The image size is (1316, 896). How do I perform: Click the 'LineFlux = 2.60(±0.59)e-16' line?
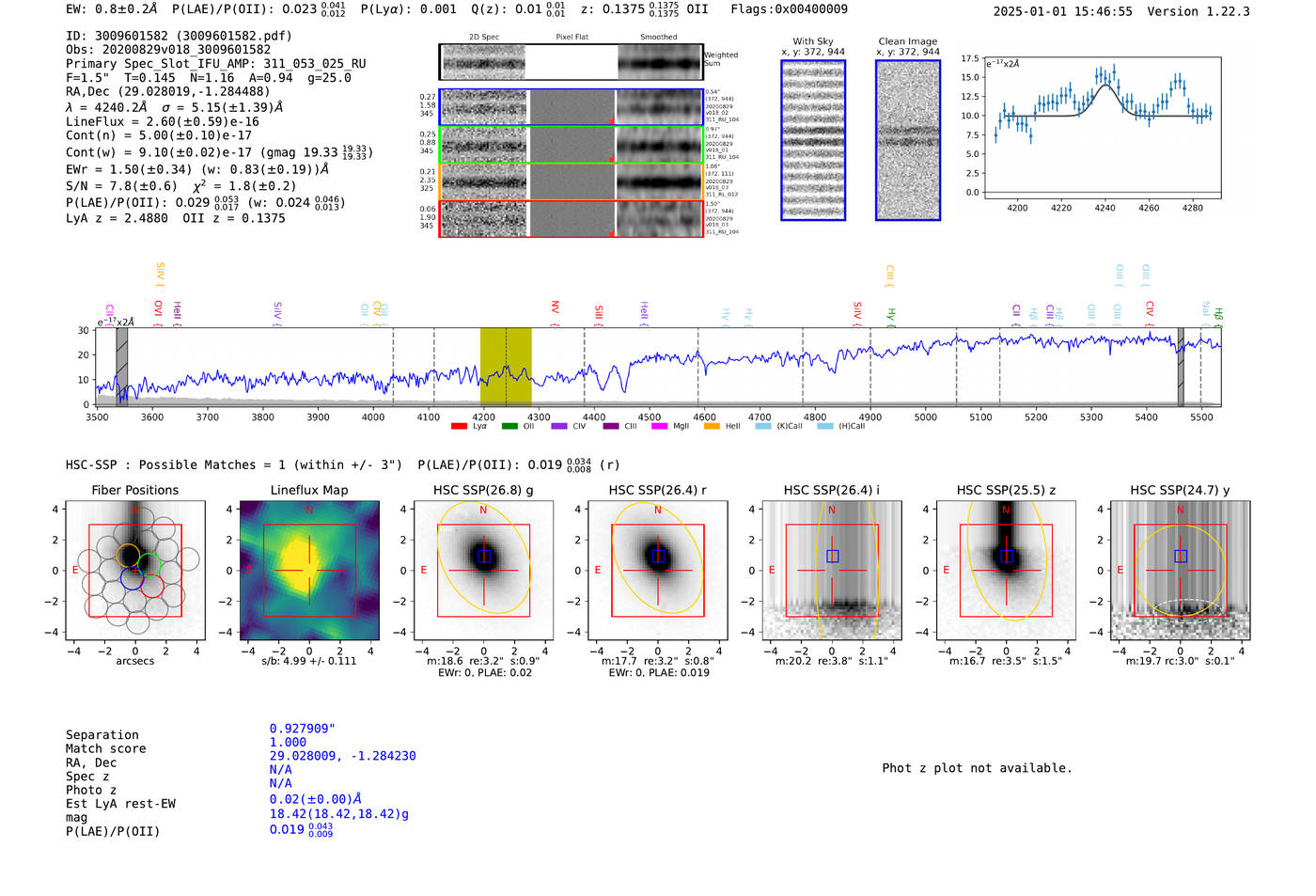[x=163, y=121]
